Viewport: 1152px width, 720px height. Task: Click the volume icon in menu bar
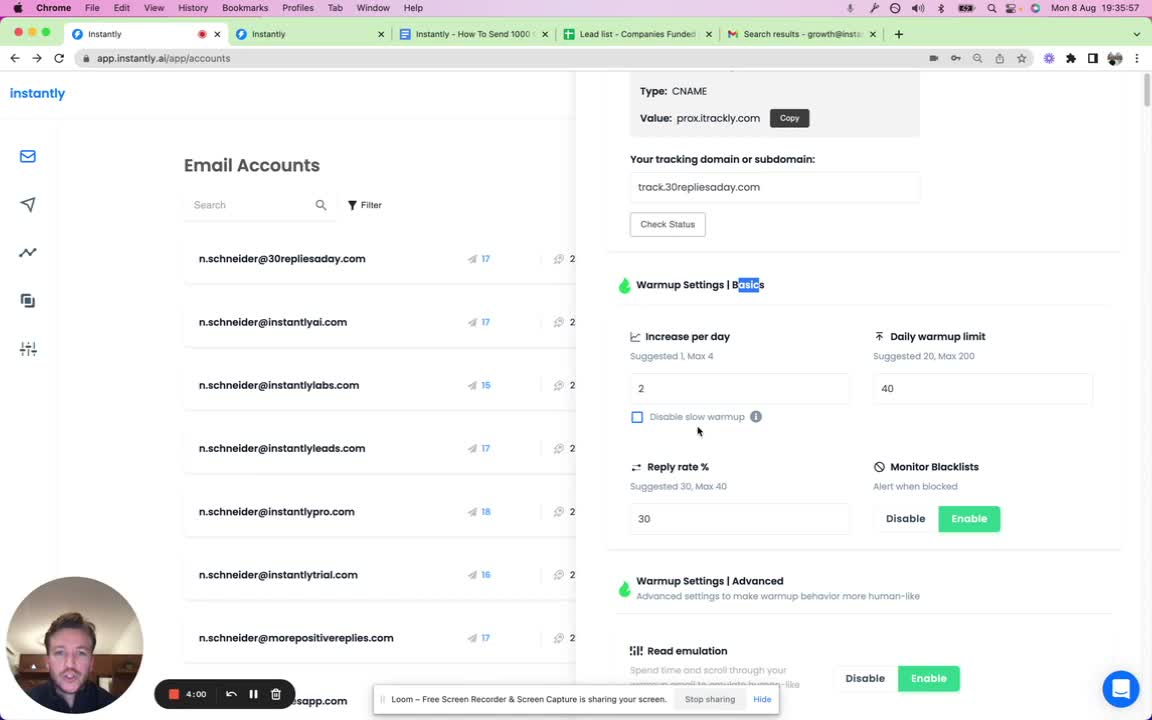coord(918,8)
